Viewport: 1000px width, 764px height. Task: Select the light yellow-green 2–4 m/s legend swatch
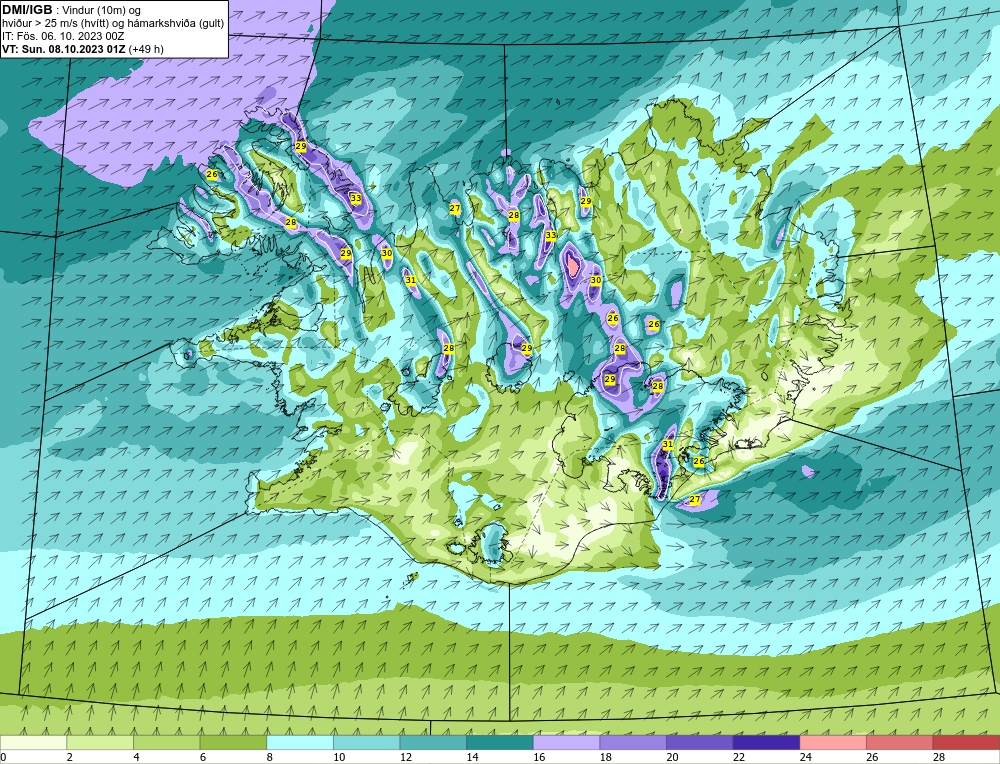pyautogui.click(x=100, y=743)
